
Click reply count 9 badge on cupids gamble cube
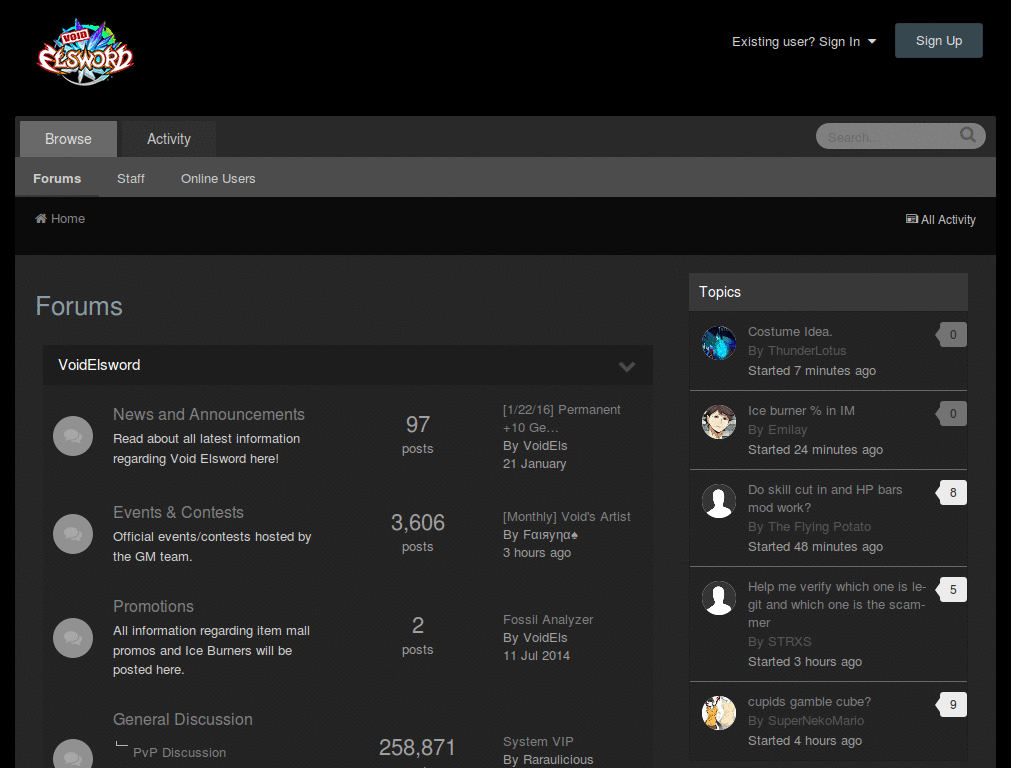952,705
